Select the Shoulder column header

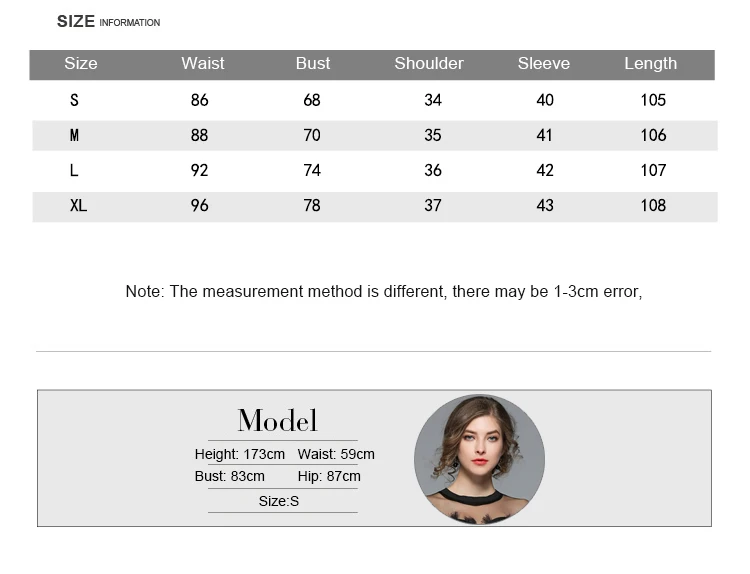[x=429, y=63]
